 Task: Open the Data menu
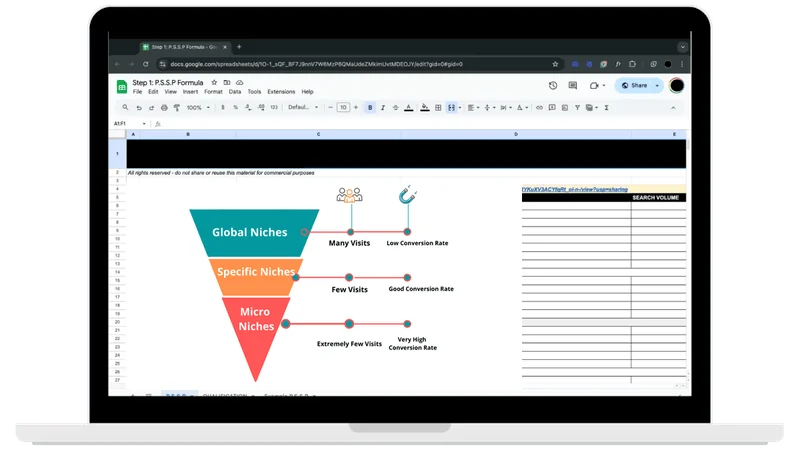coord(235,92)
